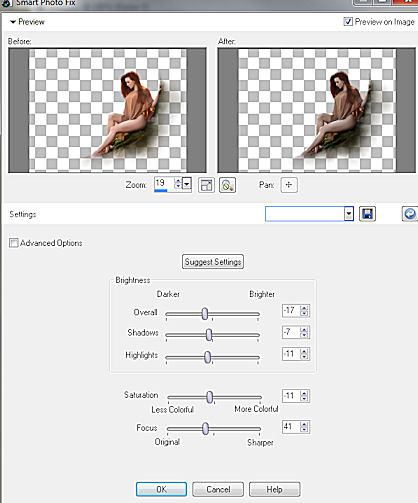Click the Saturation value field showing -11
Screen dimensions: 418x503
click(x=291, y=396)
